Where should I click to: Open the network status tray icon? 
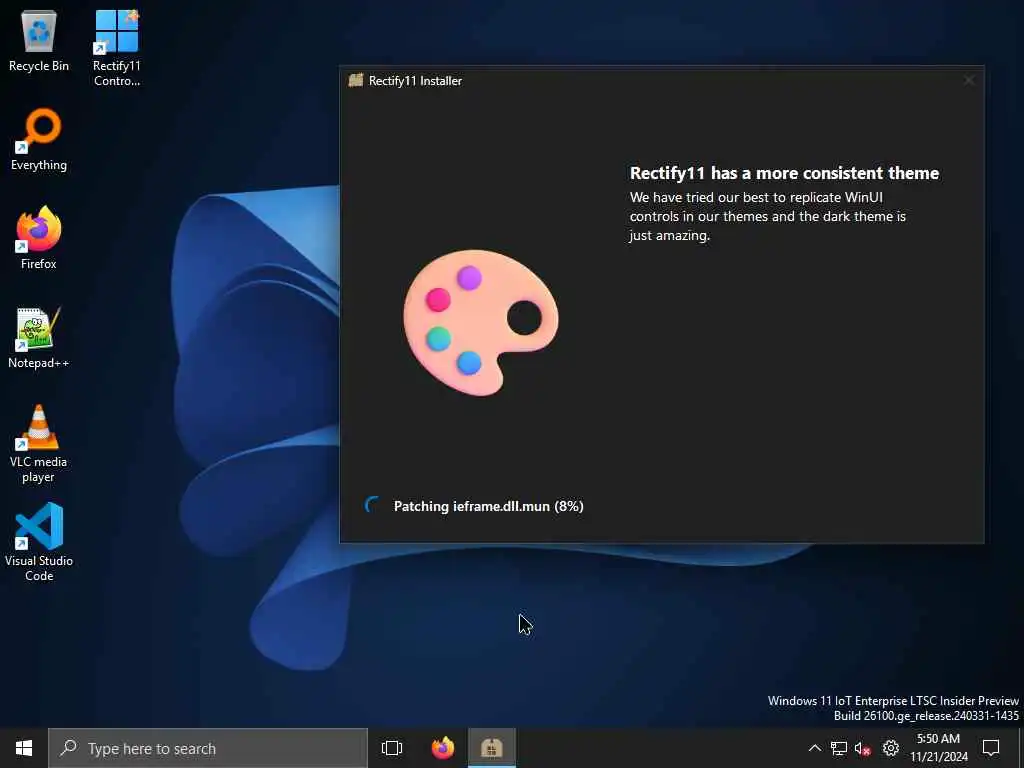pos(839,748)
